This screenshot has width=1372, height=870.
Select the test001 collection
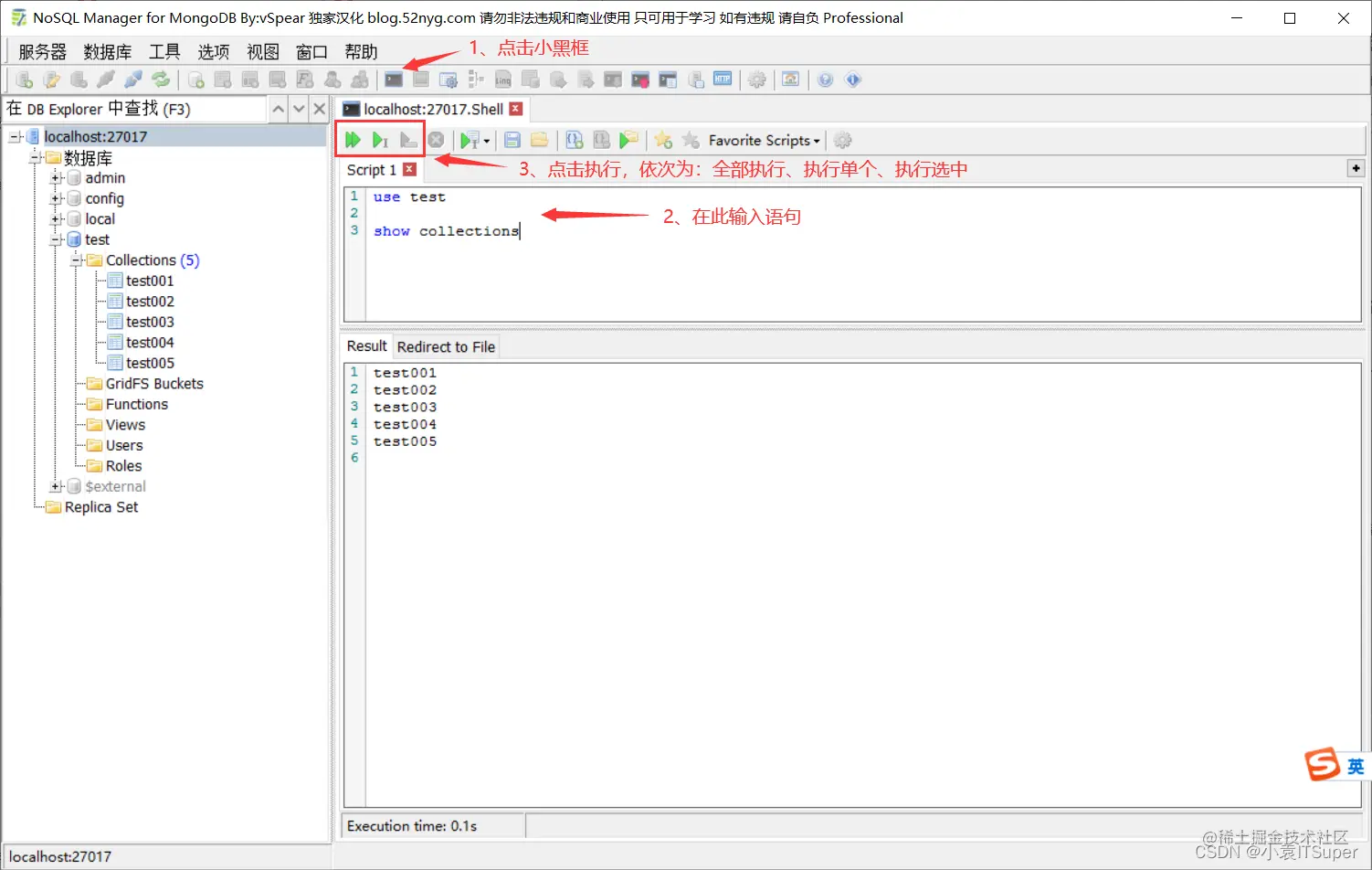click(x=150, y=281)
